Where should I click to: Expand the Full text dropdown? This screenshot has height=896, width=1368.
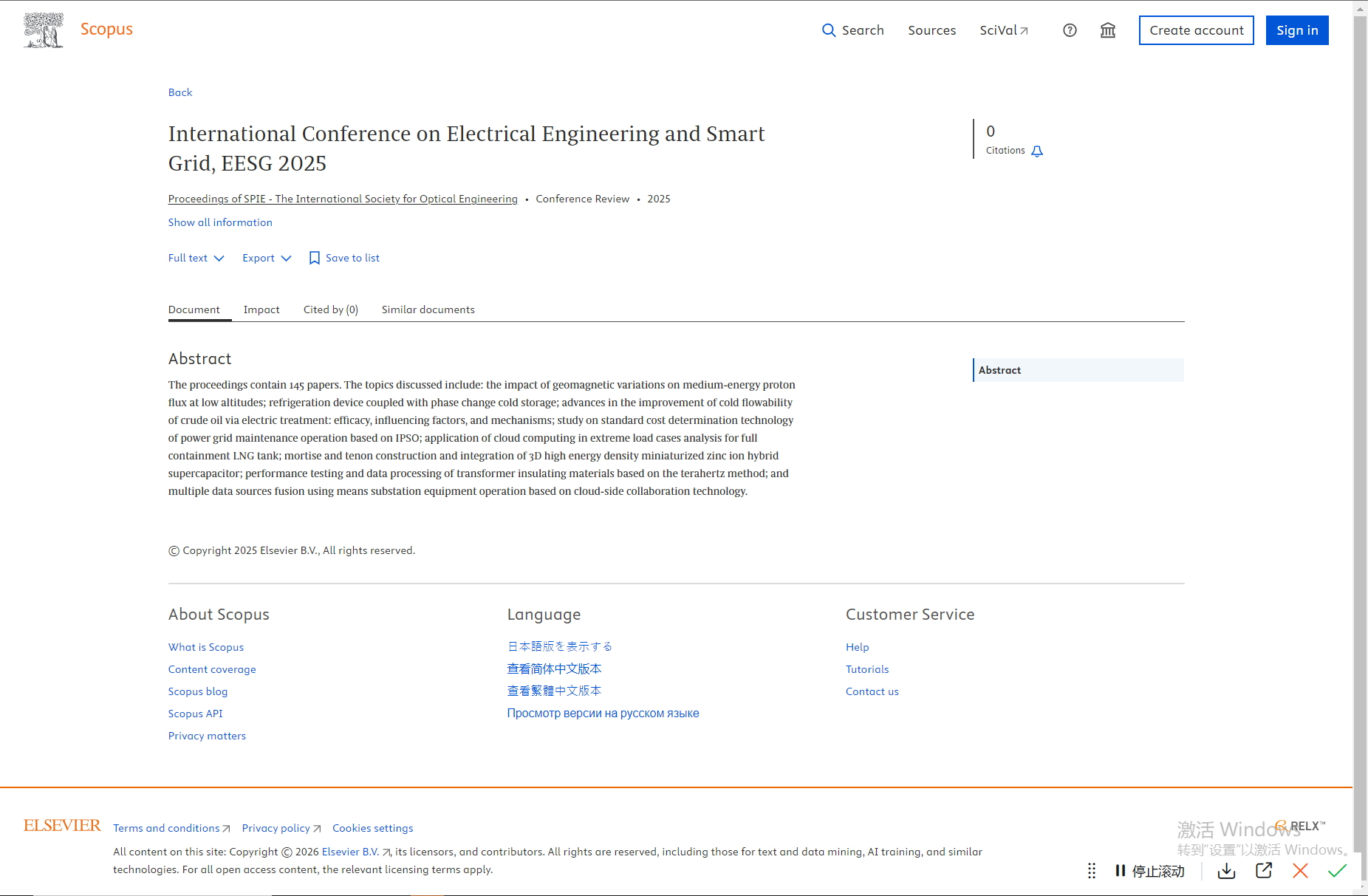pyautogui.click(x=196, y=258)
